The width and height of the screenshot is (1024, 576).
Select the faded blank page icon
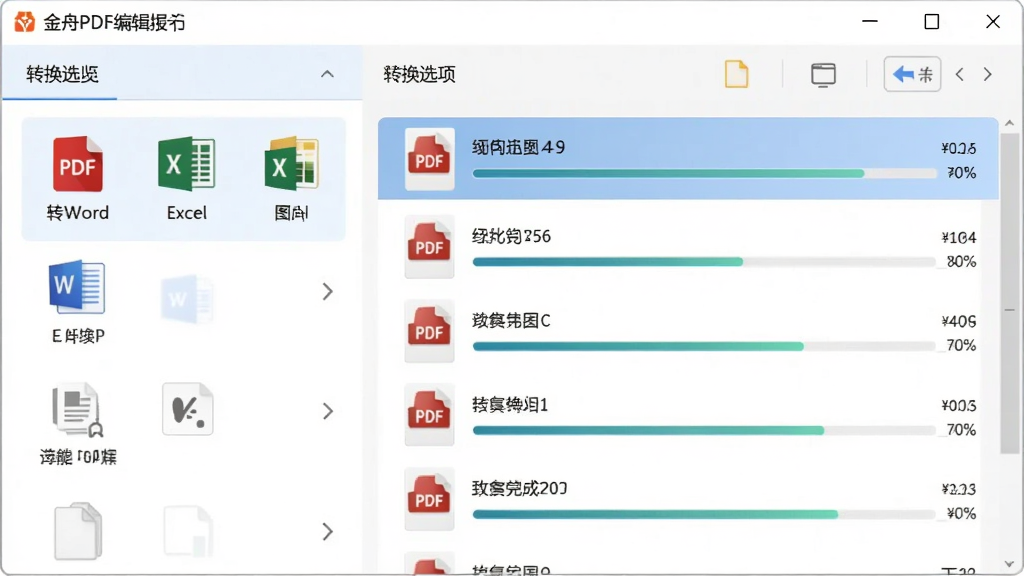point(188,531)
